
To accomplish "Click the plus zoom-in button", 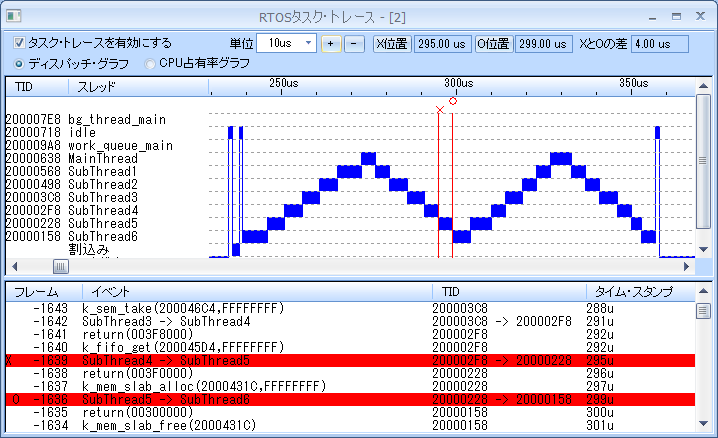I will pyautogui.click(x=332, y=44).
